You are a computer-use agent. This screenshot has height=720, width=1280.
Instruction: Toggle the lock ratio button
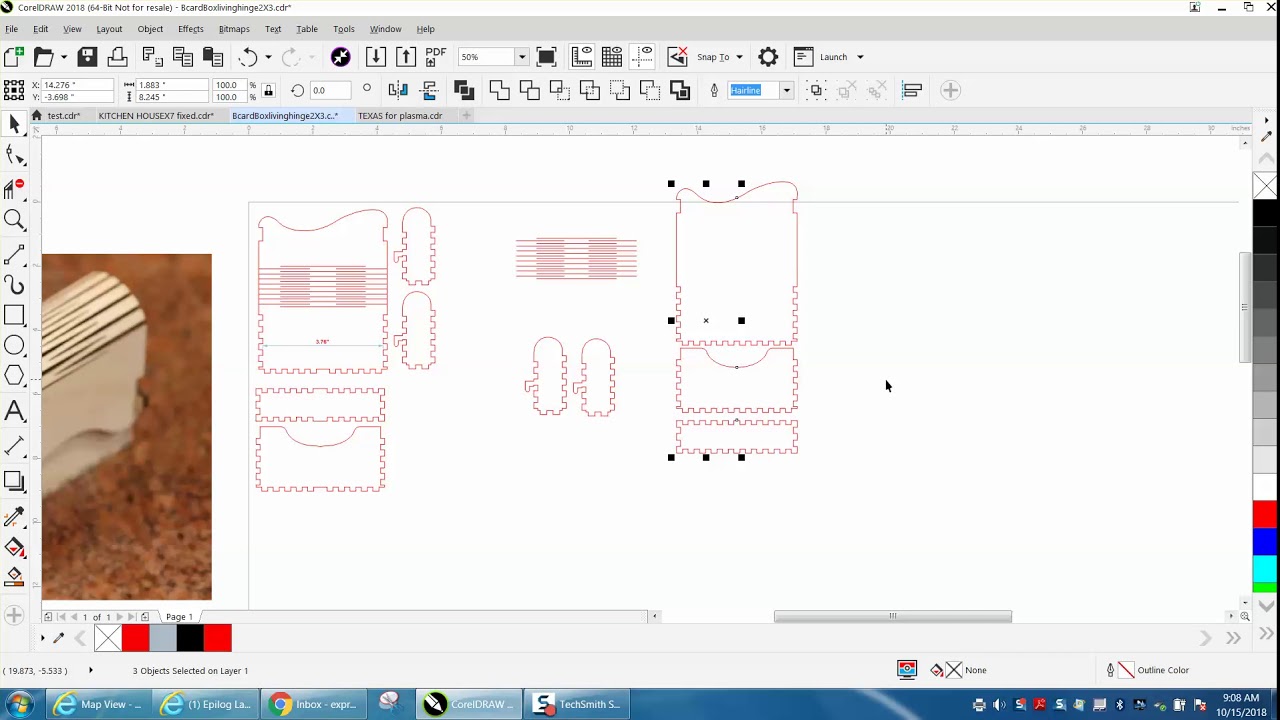pyautogui.click(x=268, y=90)
